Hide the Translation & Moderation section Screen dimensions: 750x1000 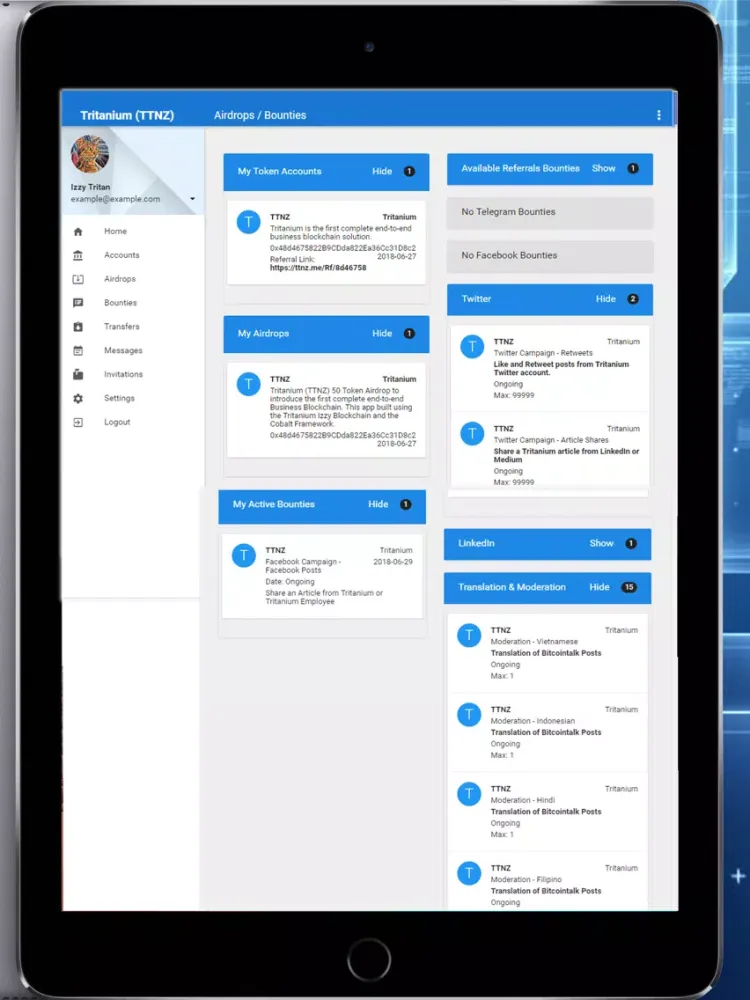tap(599, 587)
